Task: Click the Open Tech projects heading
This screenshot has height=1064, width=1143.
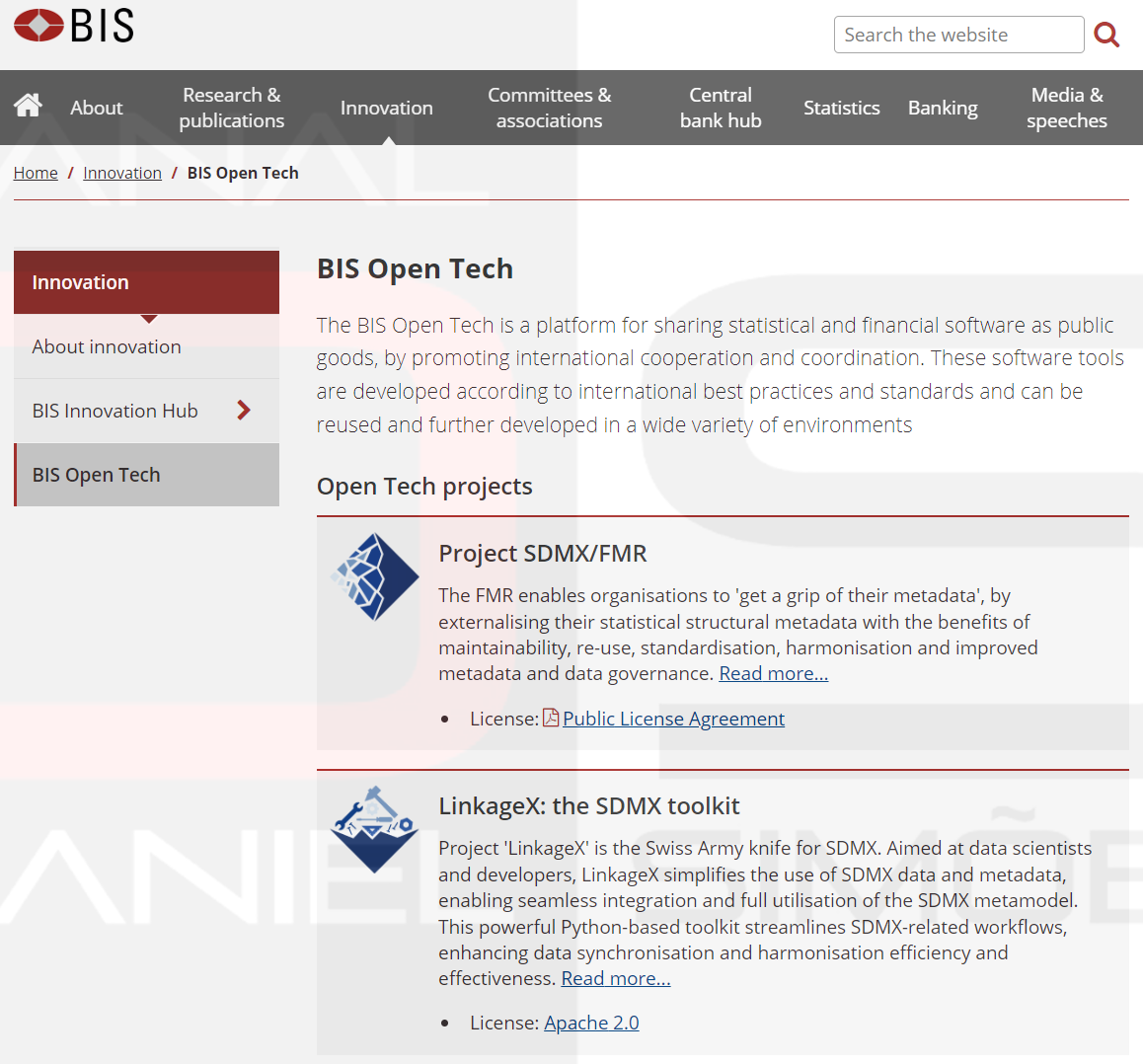Action: [424, 486]
